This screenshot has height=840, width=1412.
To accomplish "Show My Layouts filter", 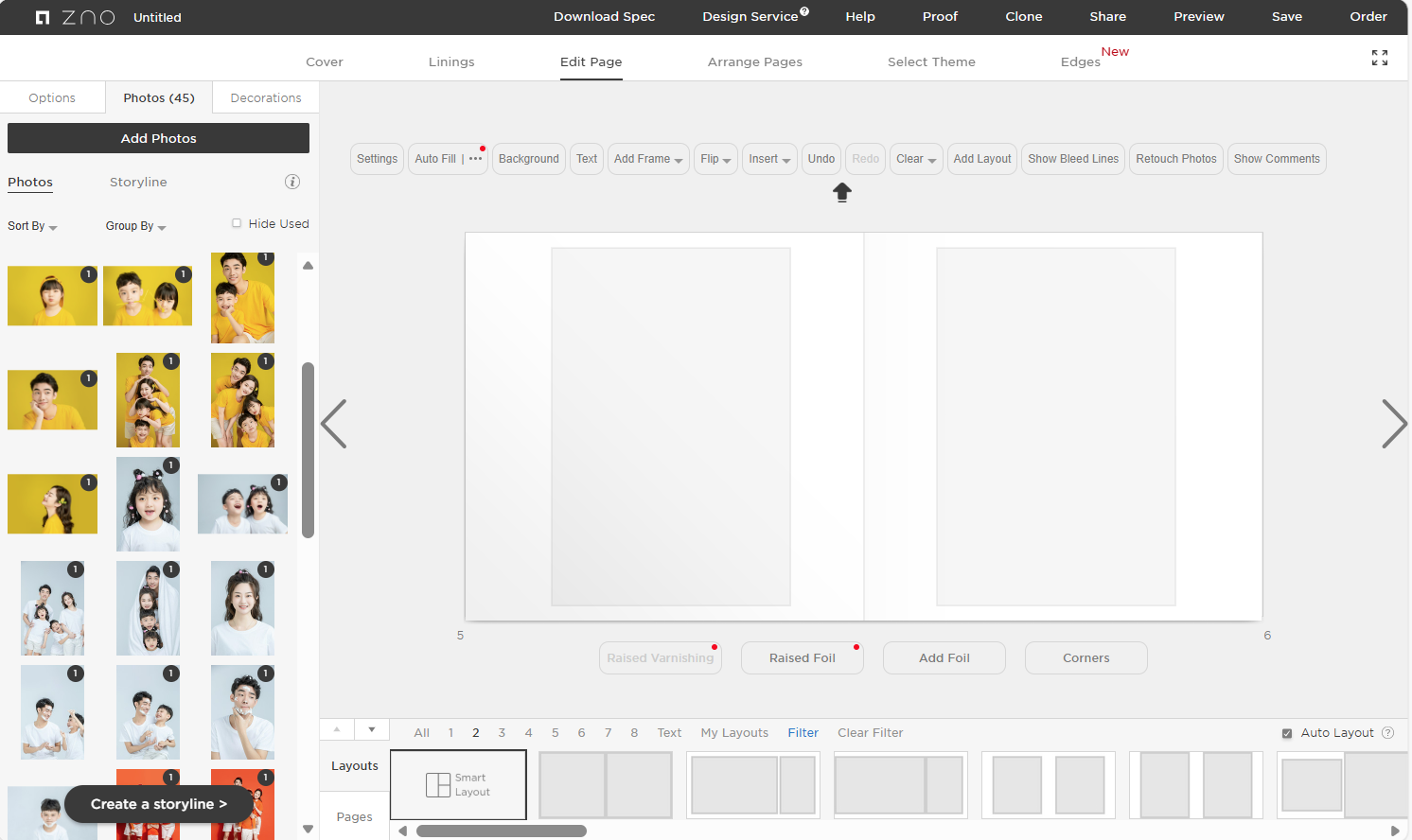I will pyautogui.click(x=734, y=733).
